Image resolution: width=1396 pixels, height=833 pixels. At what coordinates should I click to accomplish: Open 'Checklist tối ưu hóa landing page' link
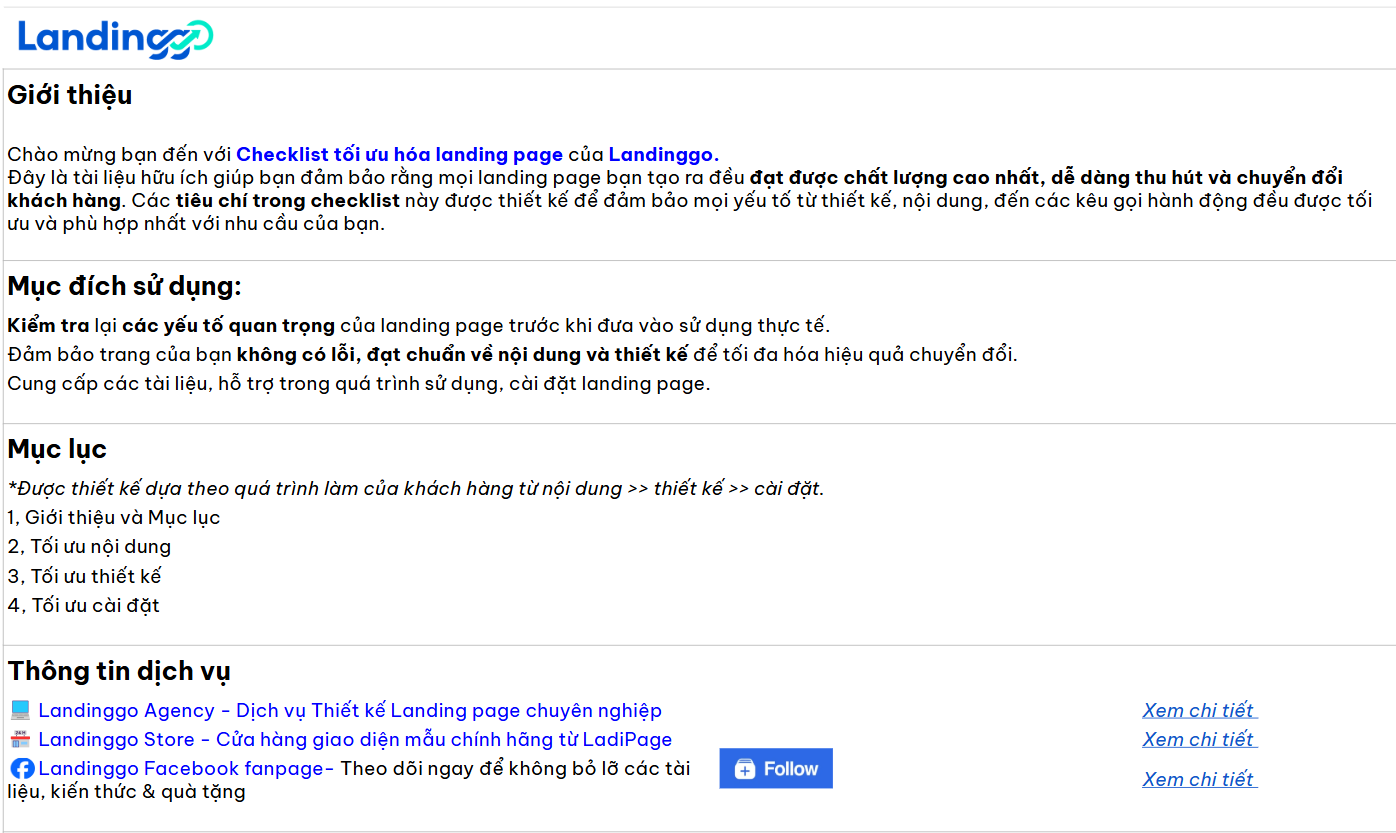[400, 154]
